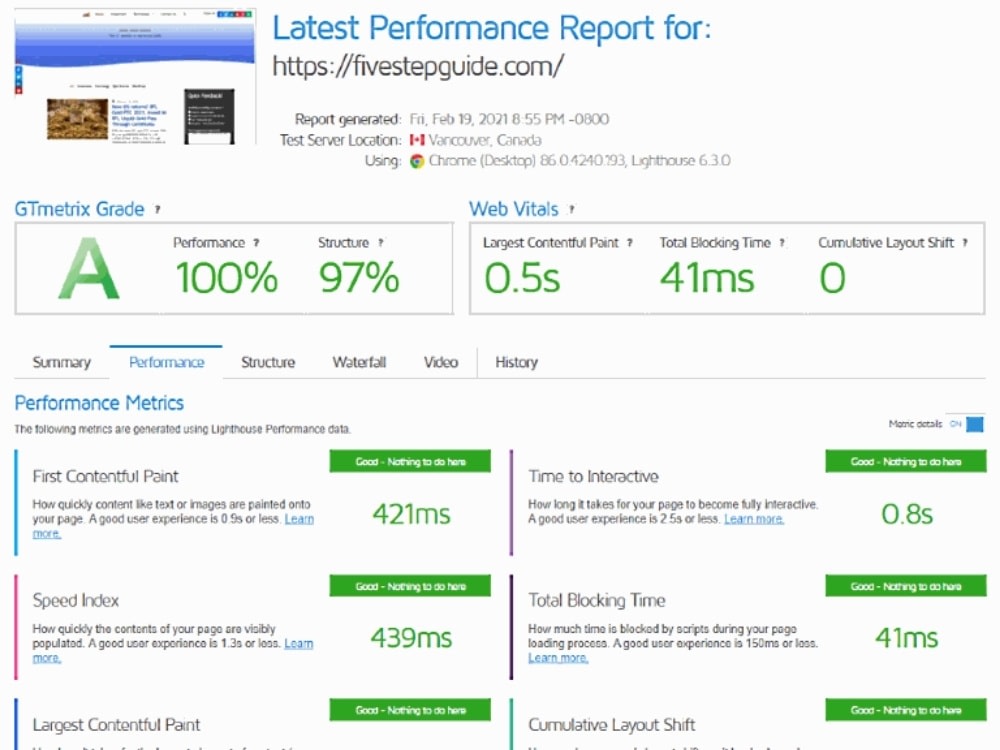This screenshot has height=750, width=1000.
Task: Click the Chrome browser icon
Action: point(417,161)
